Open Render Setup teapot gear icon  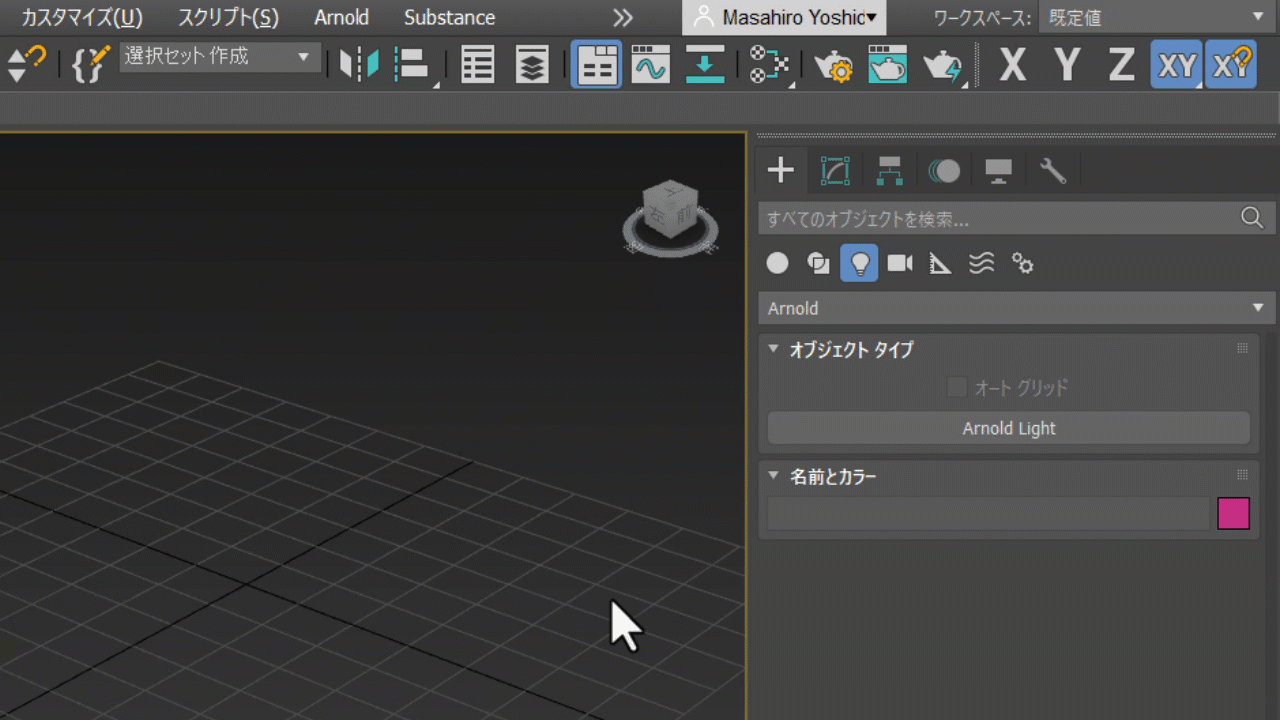[x=833, y=65]
